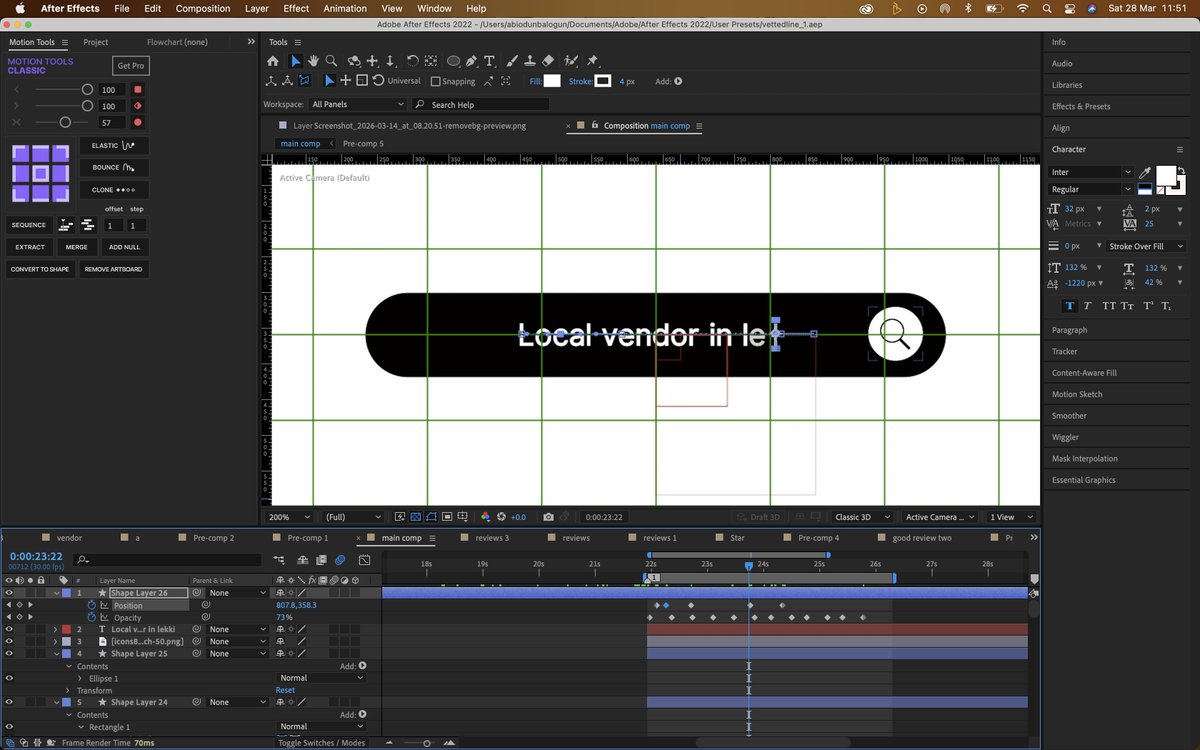Select the Brush tool
Viewport: 1200px width, 750px height.
pos(511,61)
